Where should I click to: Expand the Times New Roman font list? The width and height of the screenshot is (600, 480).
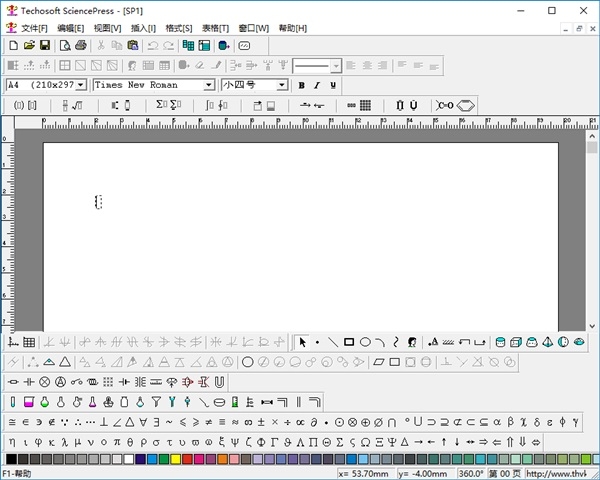pyautogui.click(x=209, y=85)
